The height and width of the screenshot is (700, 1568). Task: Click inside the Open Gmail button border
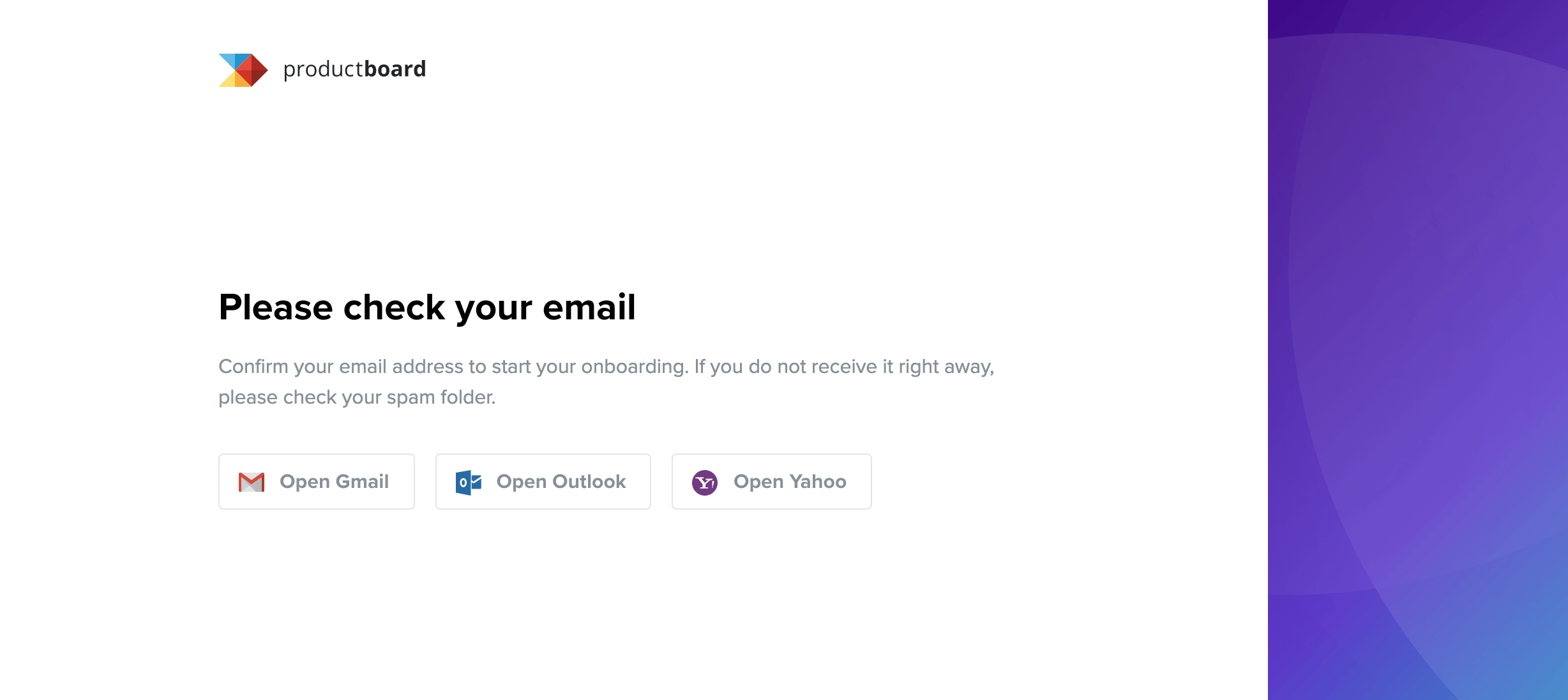(316, 482)
